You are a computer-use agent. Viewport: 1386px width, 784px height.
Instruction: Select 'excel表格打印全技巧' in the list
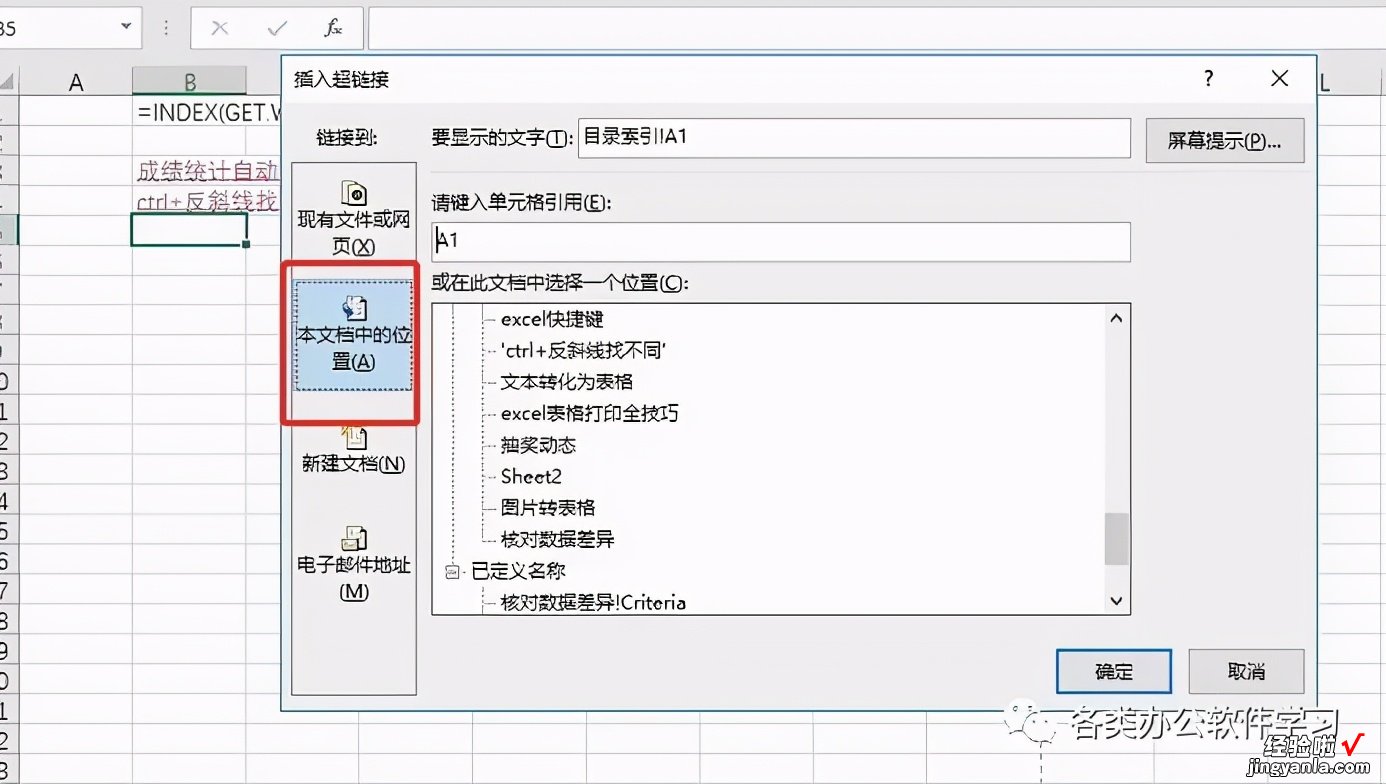589,413
